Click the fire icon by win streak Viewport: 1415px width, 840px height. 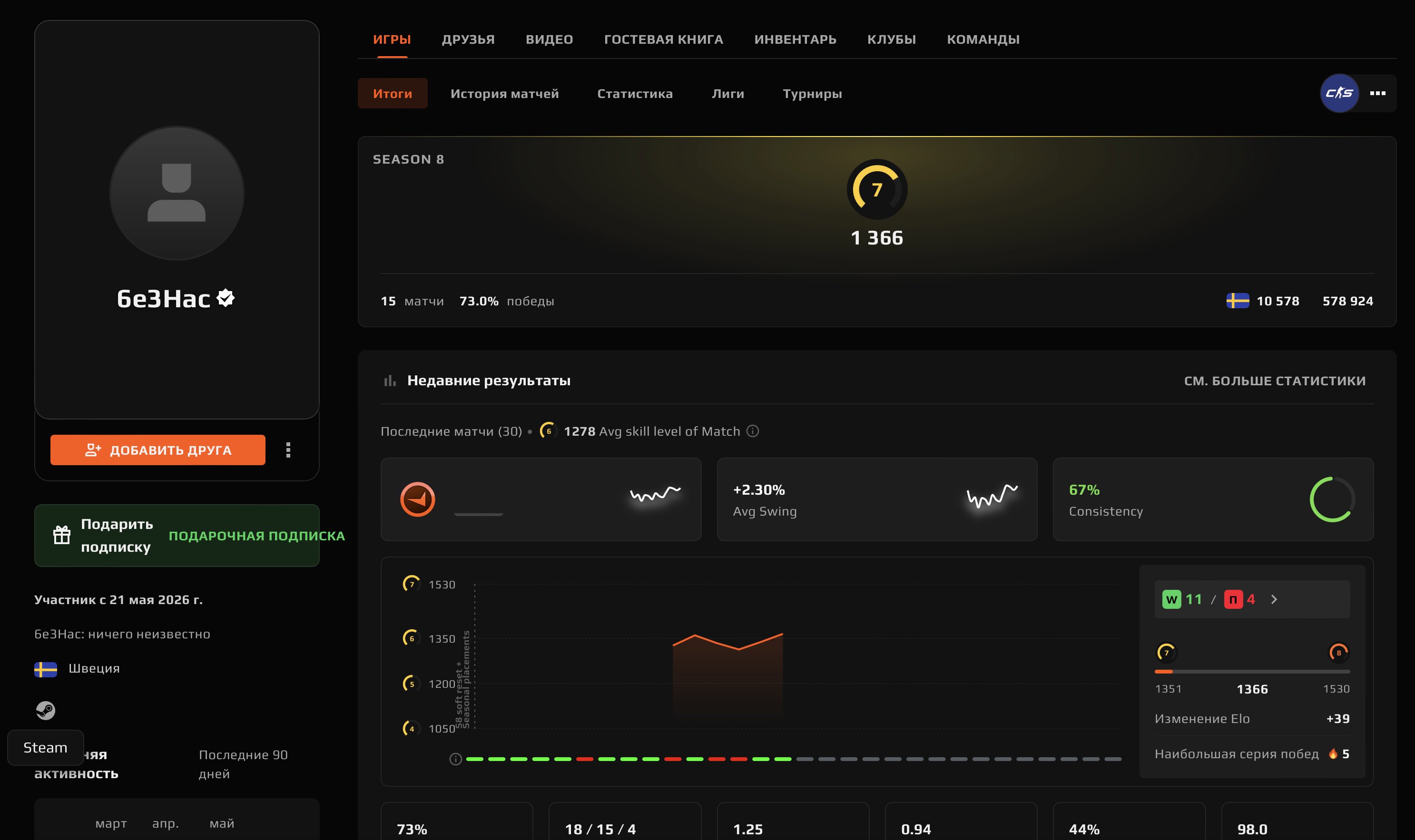coord(1333,753)
